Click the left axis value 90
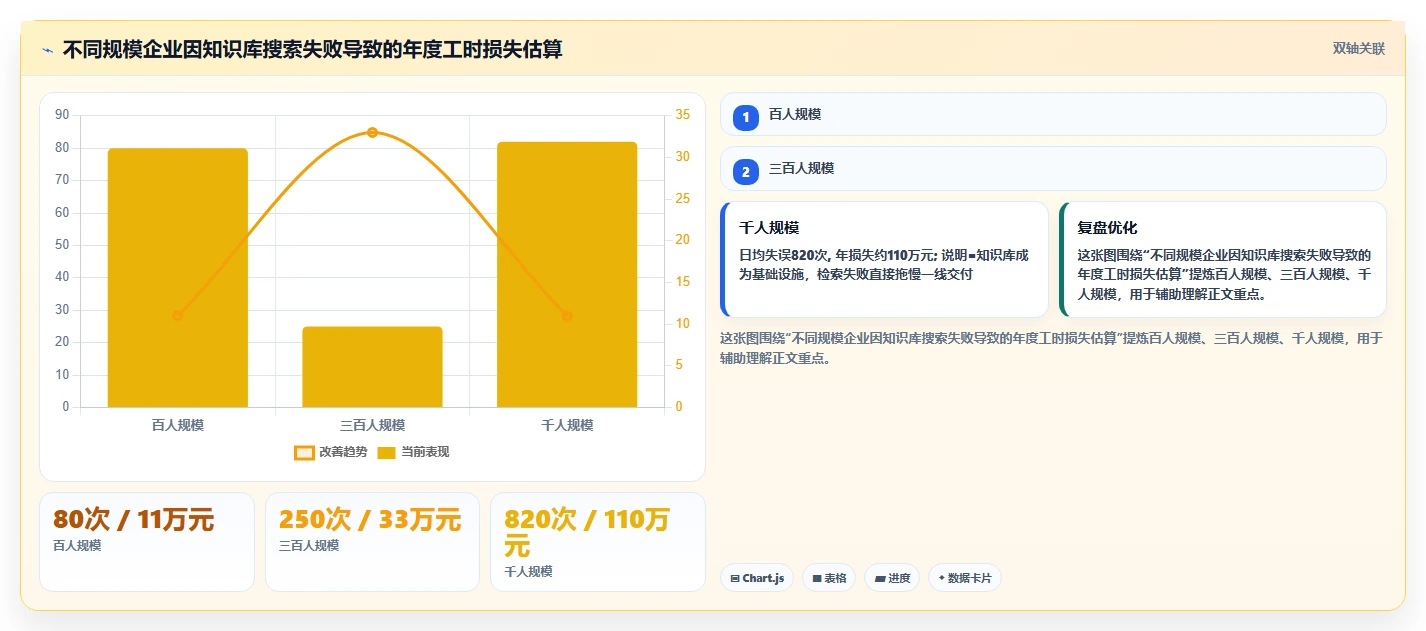The height and width of the screenshot is (631, 1426). [x=62, y=115]
